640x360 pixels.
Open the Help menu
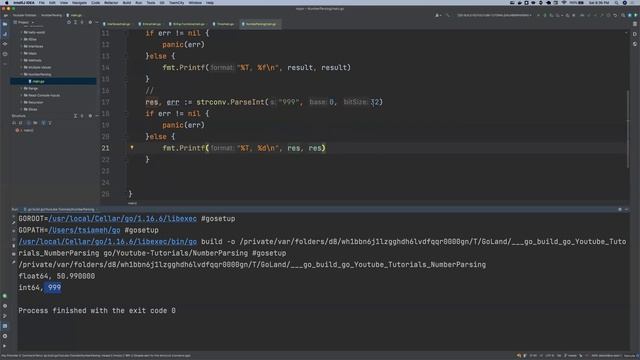(x=210, y=3)
